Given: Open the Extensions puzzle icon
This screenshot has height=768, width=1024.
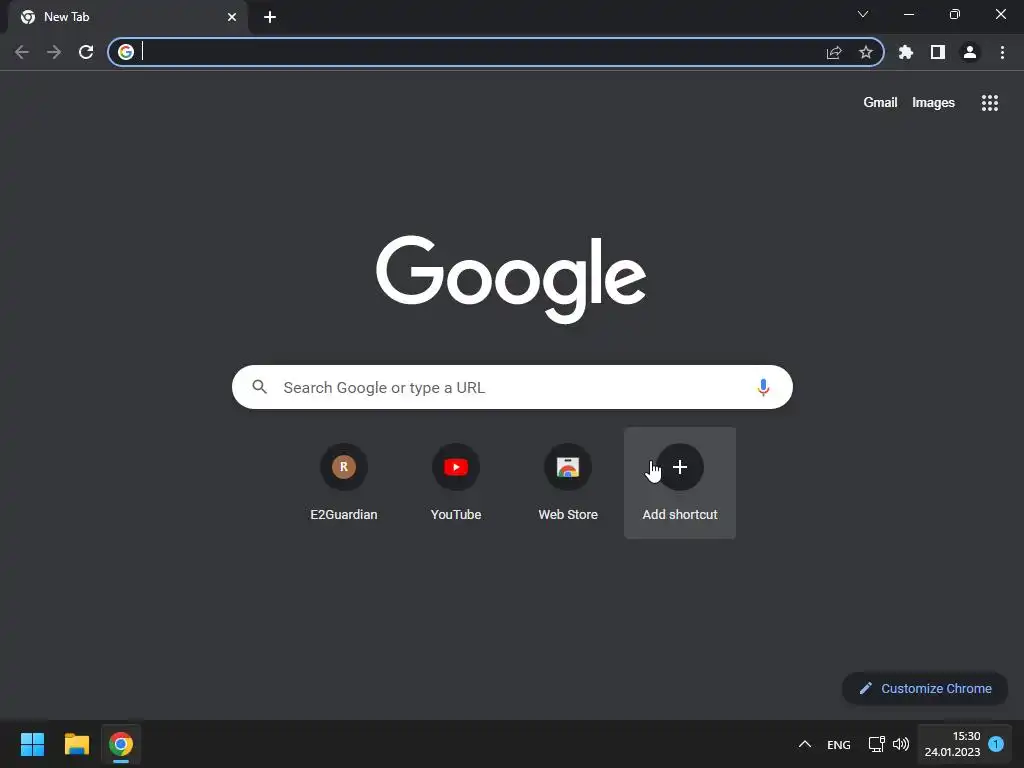Looking at the screenshot, I should coord(905,52).
